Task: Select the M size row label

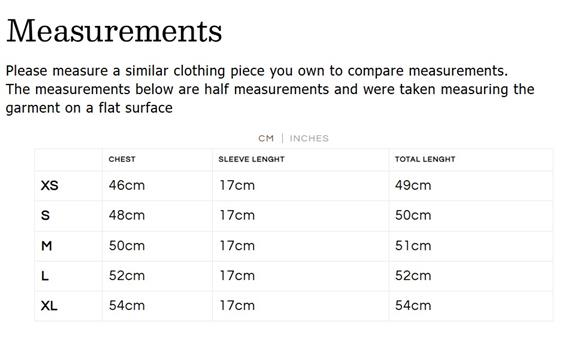Action: click(x=47, y=246)
